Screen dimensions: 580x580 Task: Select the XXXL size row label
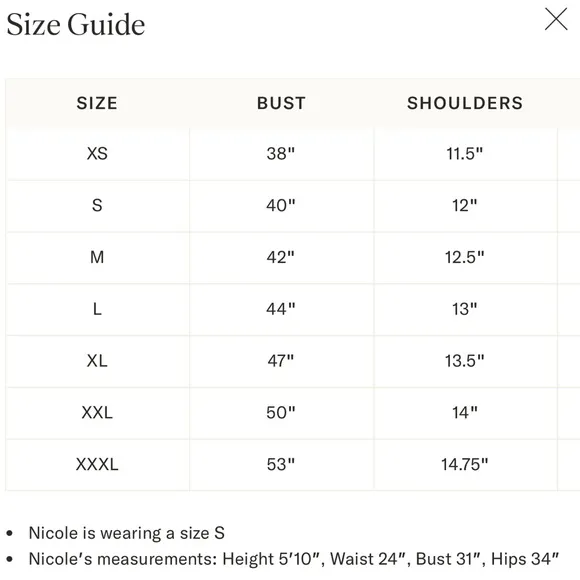pos(97,464)
